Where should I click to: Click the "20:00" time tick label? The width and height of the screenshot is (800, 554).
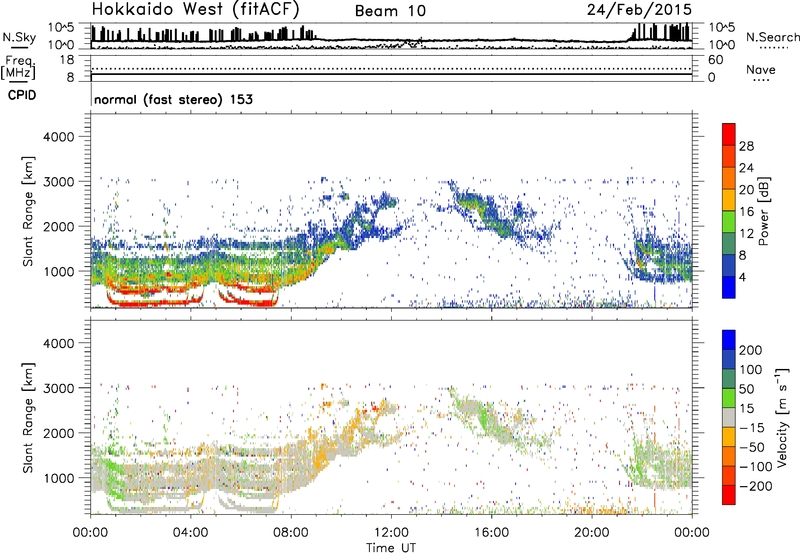tap(591, 533)
